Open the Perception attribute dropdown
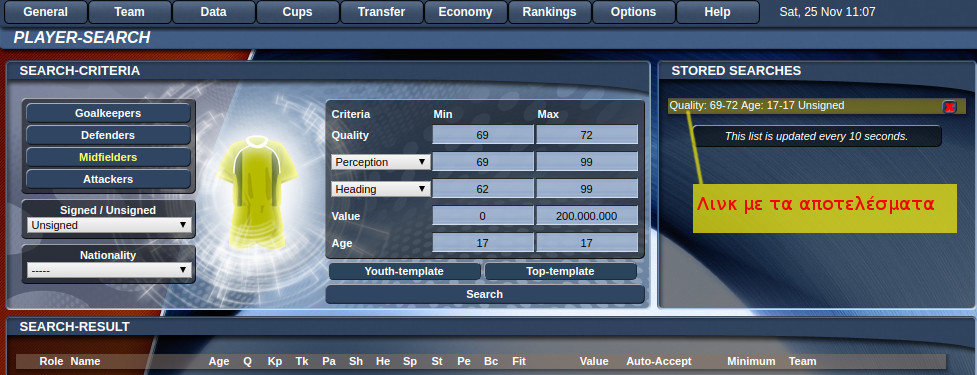Screen dimensions: 977x375 [380, 162]
